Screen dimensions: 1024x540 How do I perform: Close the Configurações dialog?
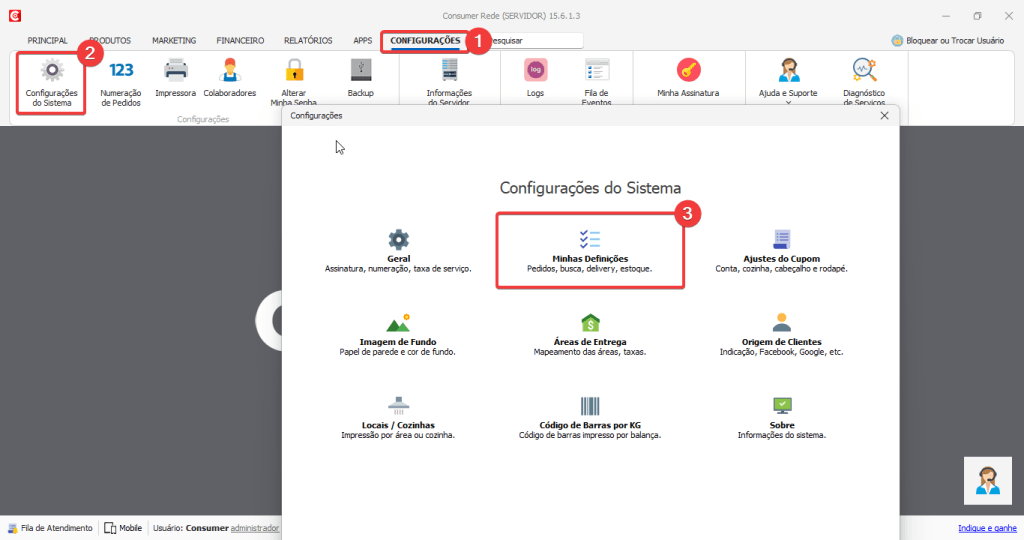pyautogui.click(x=884, y=116)
